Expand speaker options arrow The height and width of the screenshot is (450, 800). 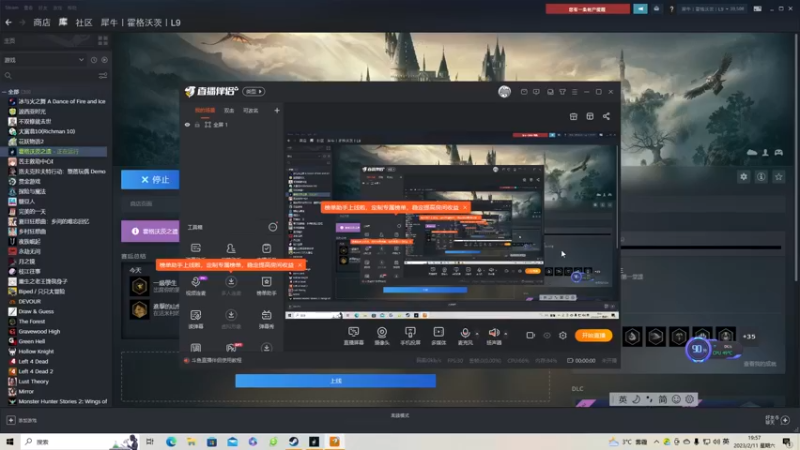[x=506, y=334]
